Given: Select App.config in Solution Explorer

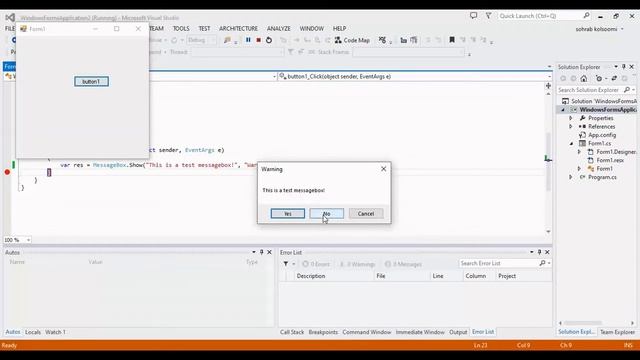Looking at the screenshot, I should [x=602, y=135].
